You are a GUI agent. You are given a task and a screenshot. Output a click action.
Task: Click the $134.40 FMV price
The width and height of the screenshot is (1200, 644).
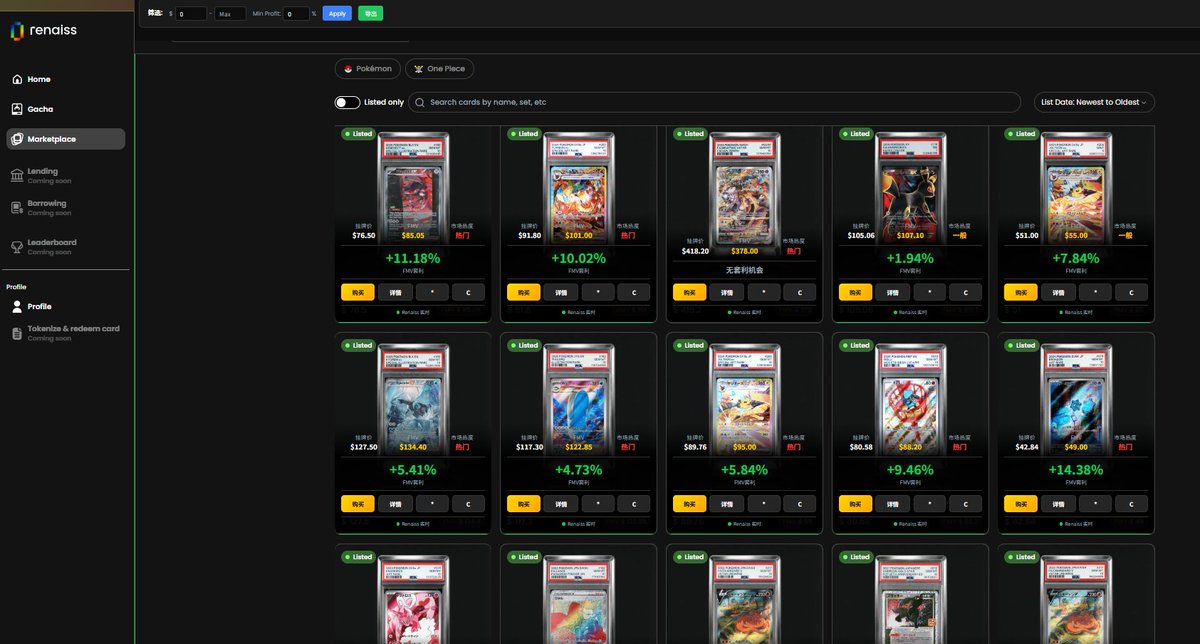[x=413, y=447]
